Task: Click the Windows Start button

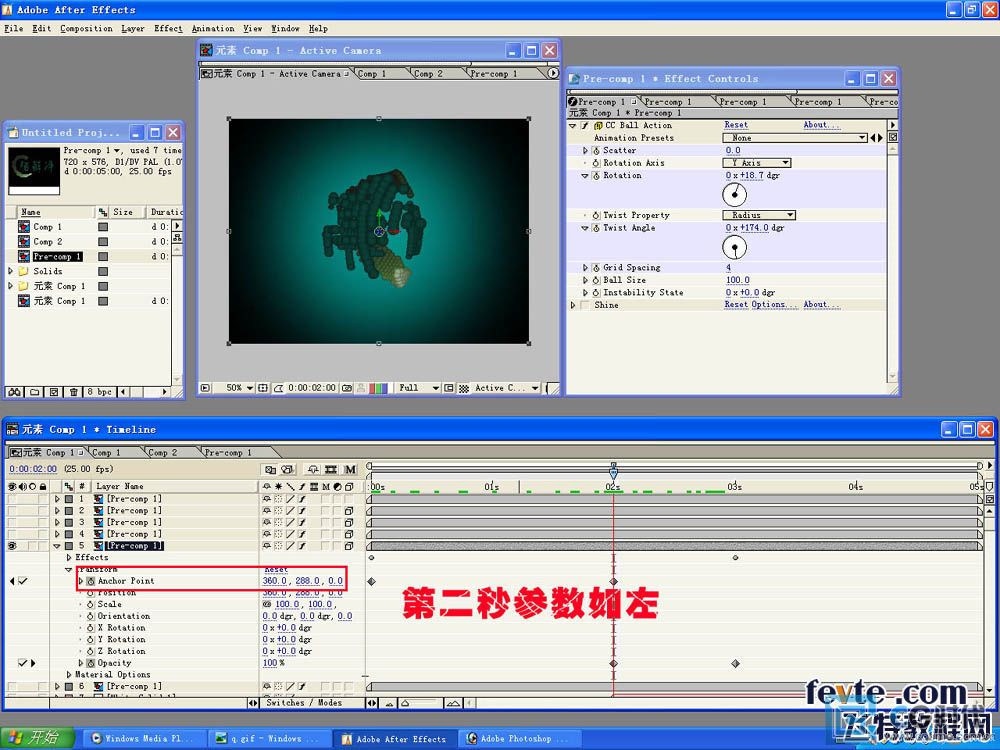Action: coord(38,737)
